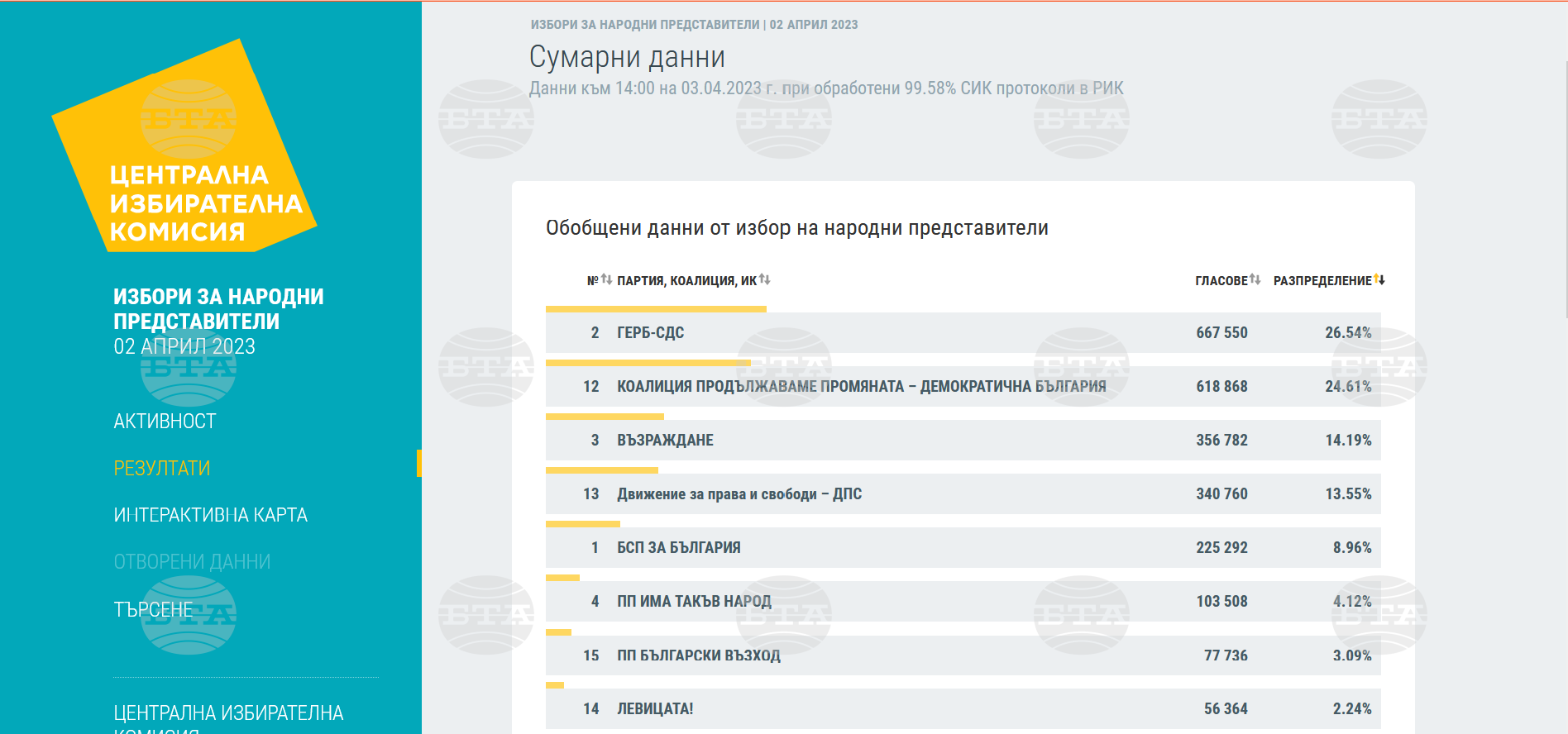Sort by Разпределение column arrows
The height and width of the screenshot is (734, 1568).
[1379, 279]
